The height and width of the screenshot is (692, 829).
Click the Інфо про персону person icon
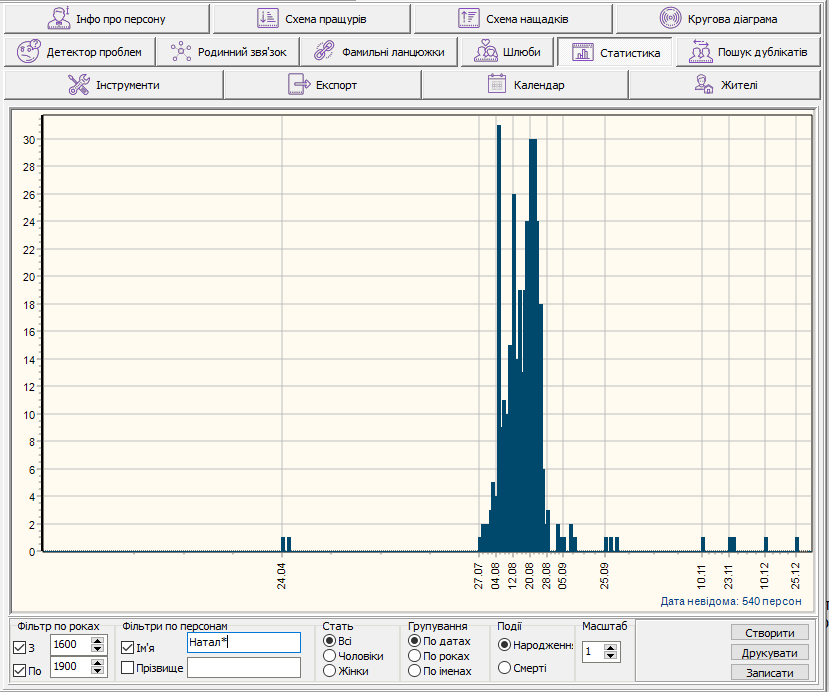pos(59,19)
